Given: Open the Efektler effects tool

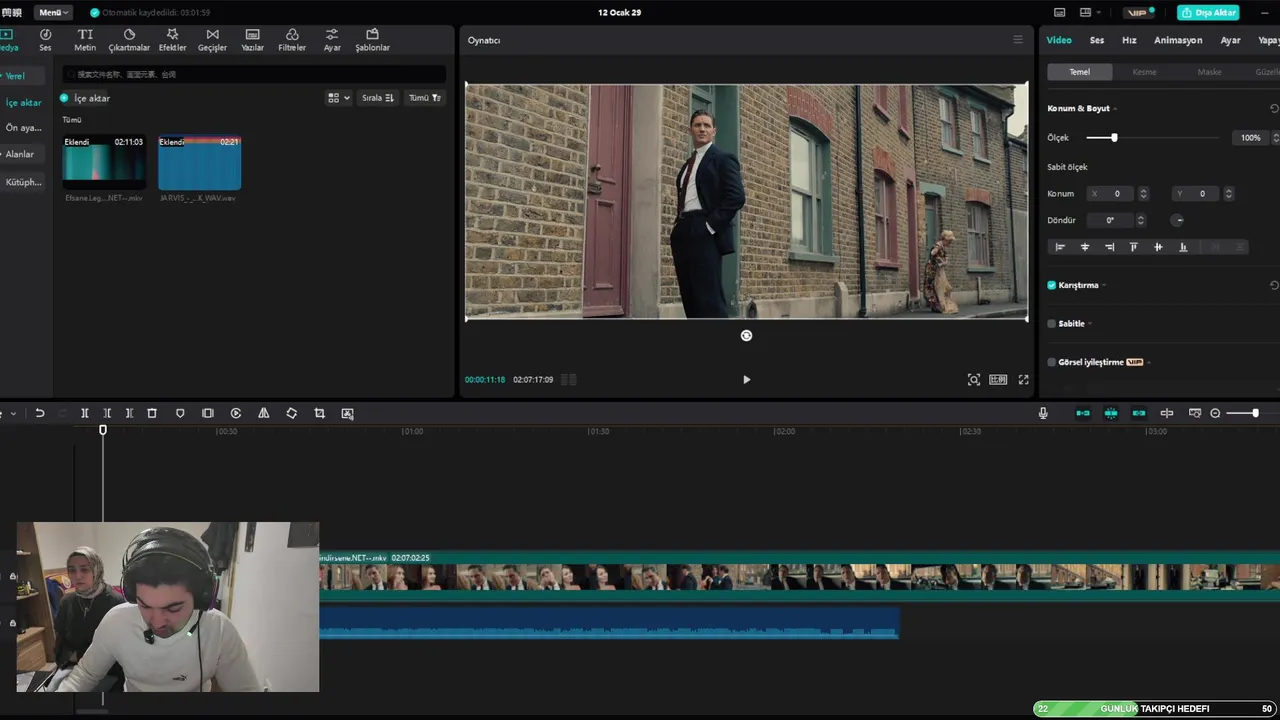Looking at the screenshot, I should (172, 40).
